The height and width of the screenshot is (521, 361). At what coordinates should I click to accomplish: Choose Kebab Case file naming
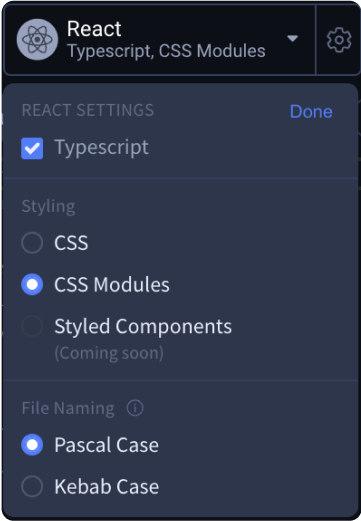(x=32, y=487)
